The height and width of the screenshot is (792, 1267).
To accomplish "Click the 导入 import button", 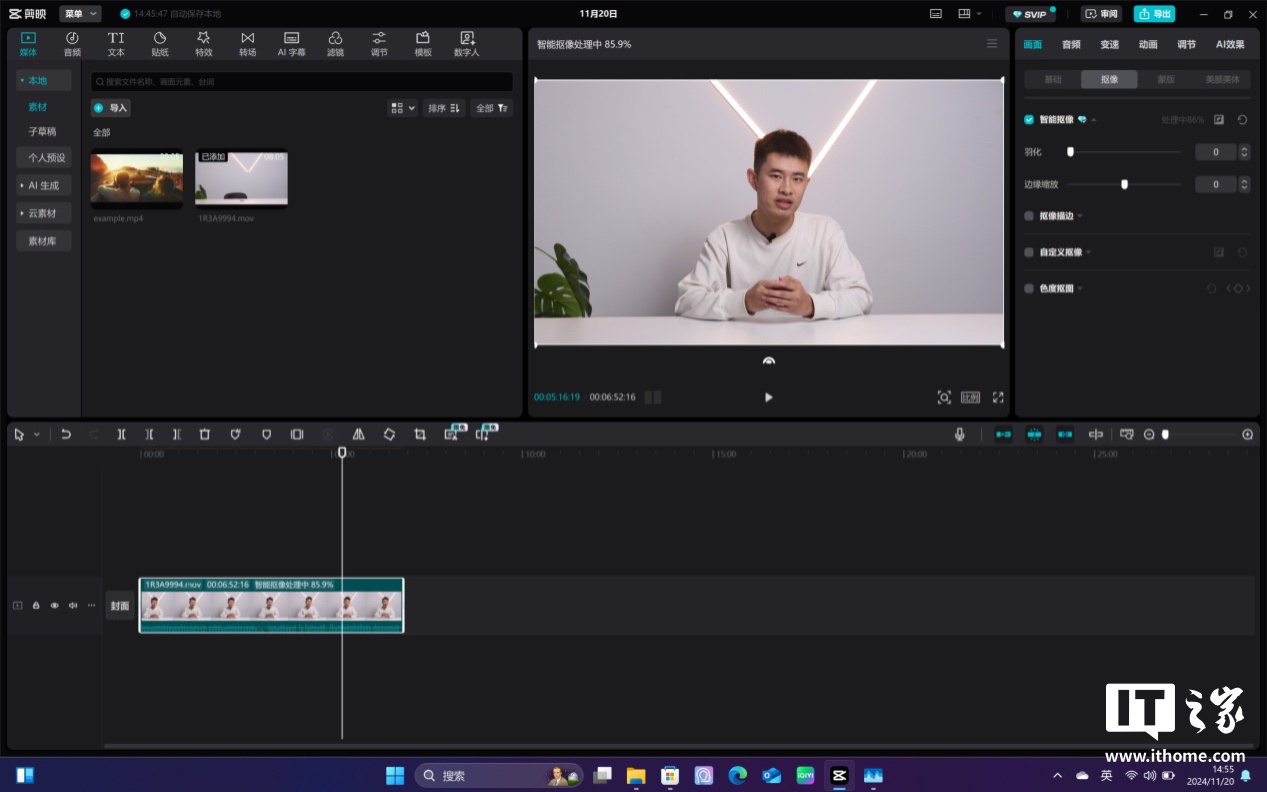I will 111,108.
